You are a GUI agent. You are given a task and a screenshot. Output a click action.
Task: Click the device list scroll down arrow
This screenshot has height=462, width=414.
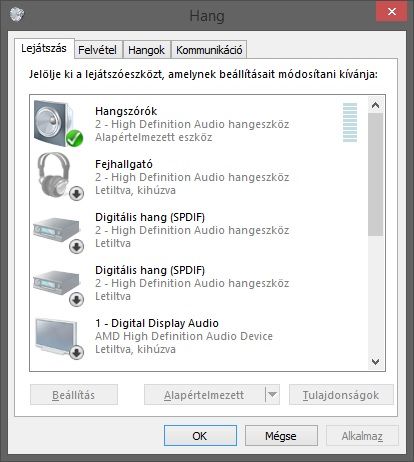pyautogui.click(x=376, y=362)
